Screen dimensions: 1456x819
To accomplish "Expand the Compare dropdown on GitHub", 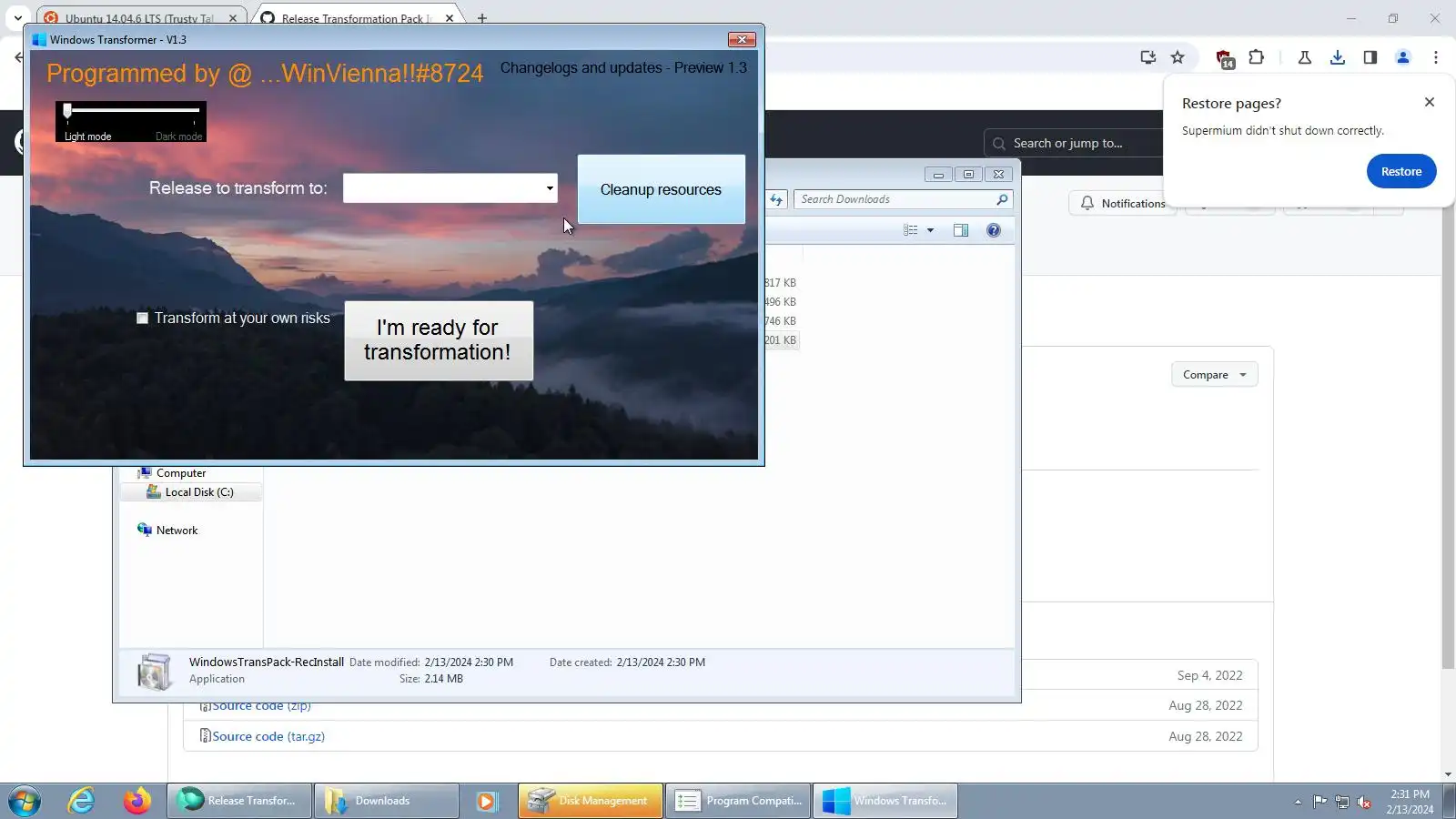I will point(1214,374).
